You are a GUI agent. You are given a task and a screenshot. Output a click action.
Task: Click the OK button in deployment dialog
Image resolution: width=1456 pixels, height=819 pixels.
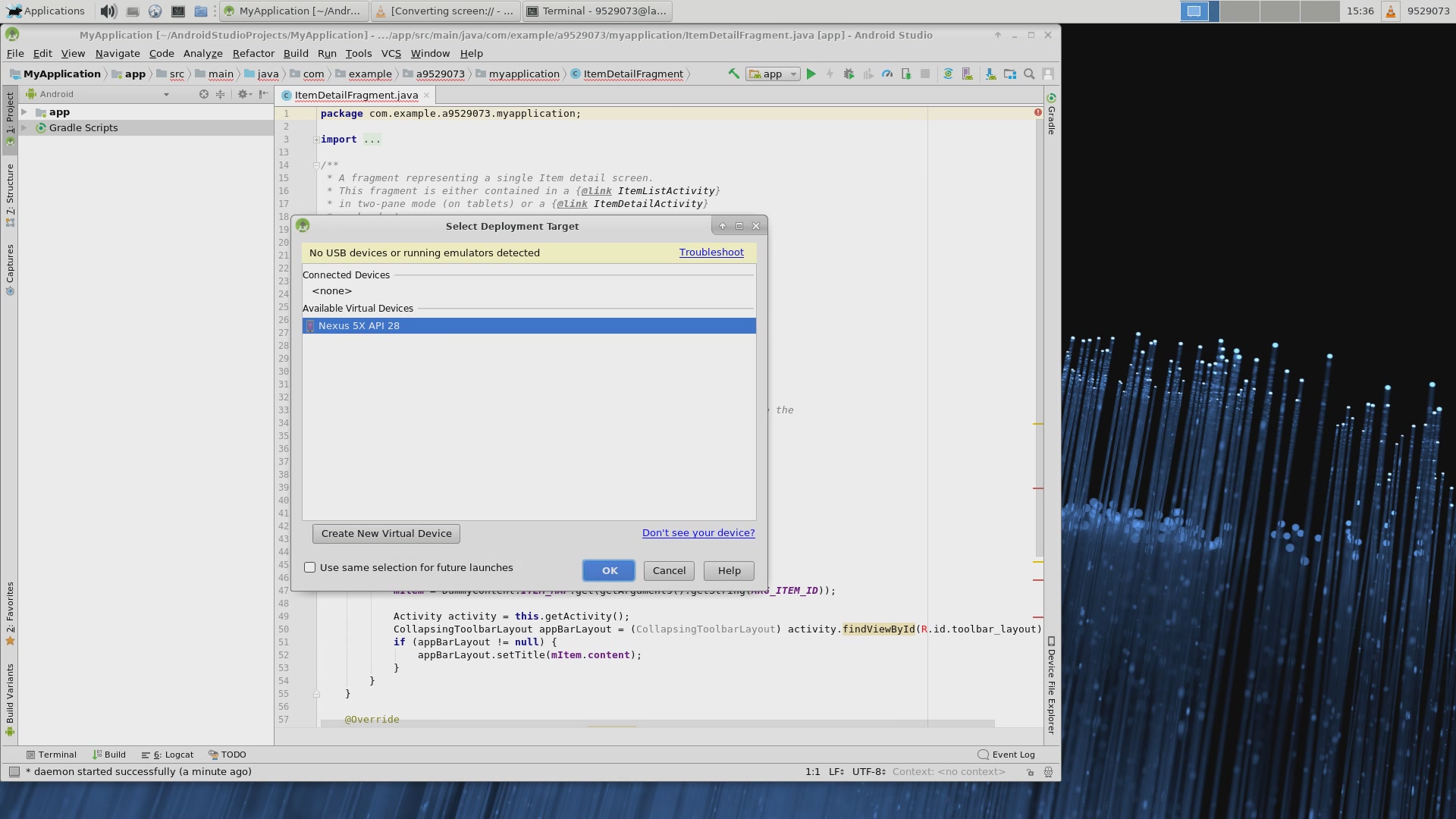click(x=609, y=570)
